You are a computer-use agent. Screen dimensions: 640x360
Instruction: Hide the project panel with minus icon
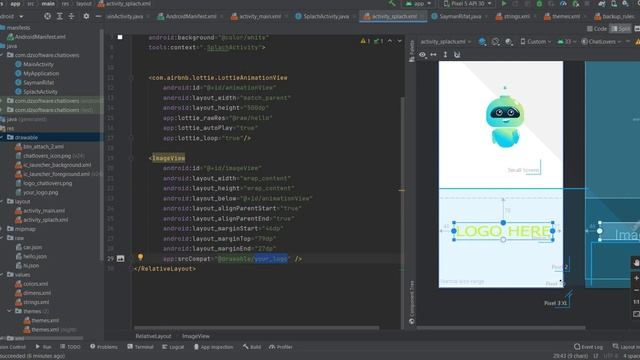click(x=98, y=16)
